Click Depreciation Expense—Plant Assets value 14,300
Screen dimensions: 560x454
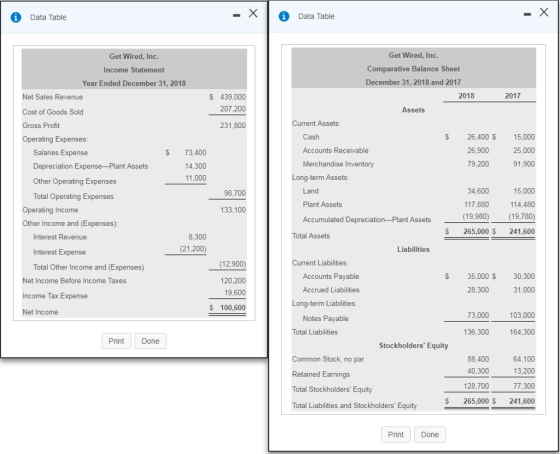click(x=195, y=166)
